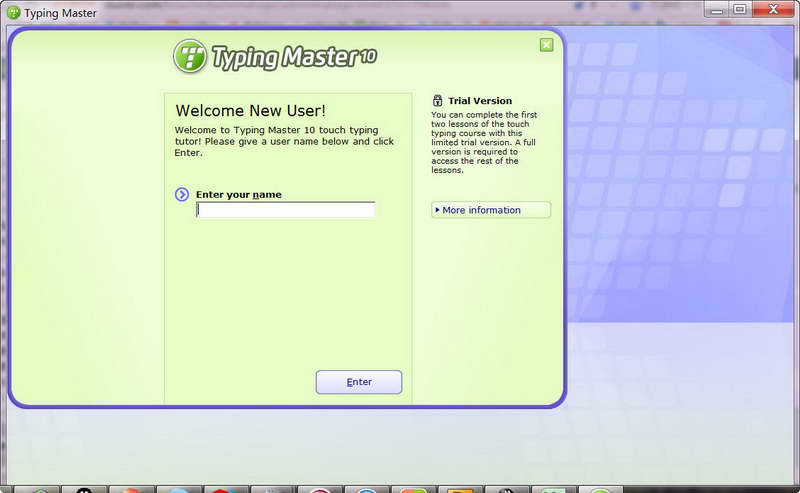This screenshot has height=493, width=800.
Task: Click the Enter your name label
Action: tap(239, 194)
